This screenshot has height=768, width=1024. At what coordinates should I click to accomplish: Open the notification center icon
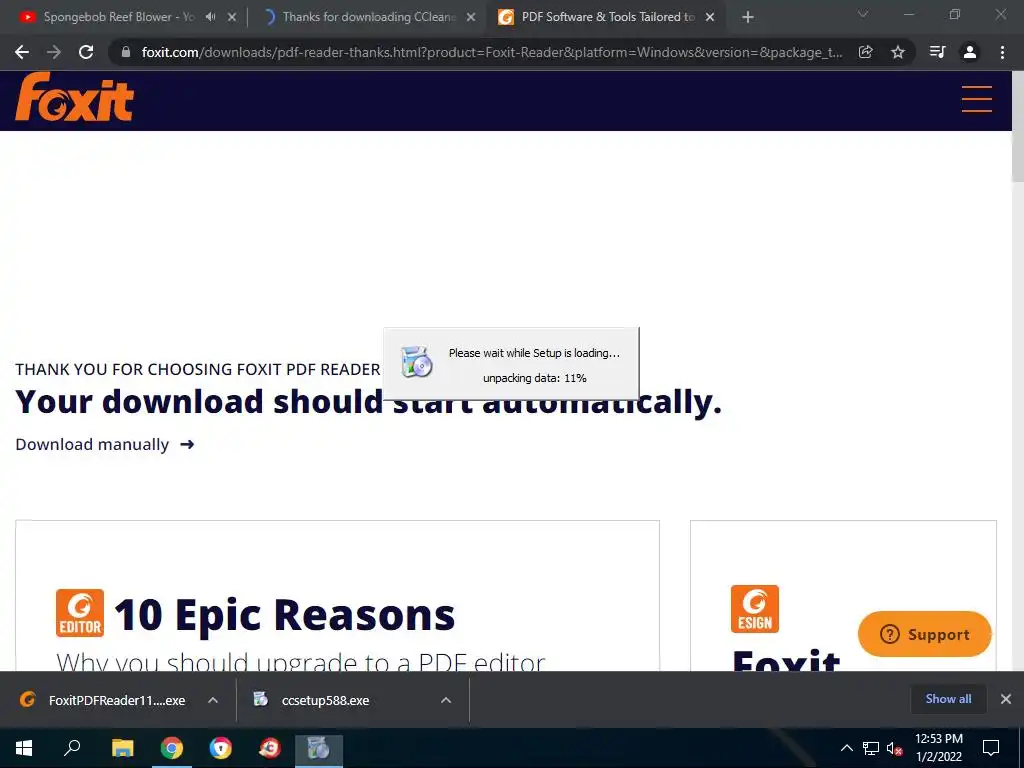click(991, 748)
